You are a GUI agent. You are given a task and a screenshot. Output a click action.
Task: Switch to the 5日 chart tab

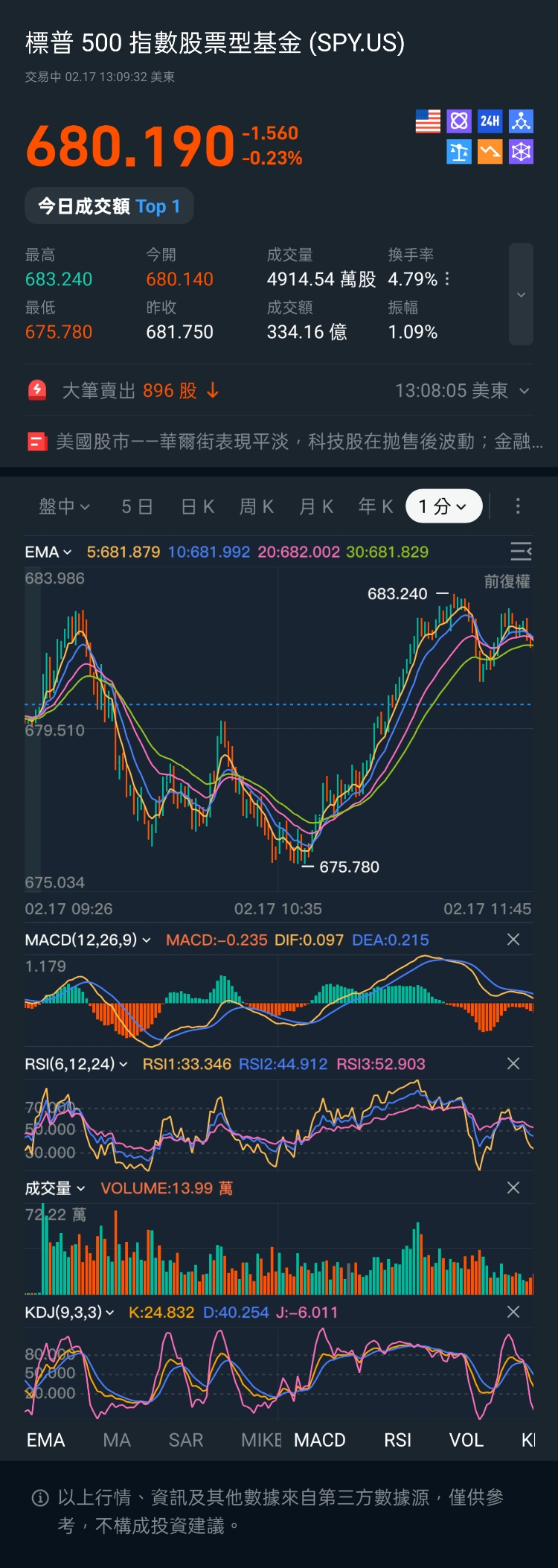pyautogui.click(x=138, y=506)
